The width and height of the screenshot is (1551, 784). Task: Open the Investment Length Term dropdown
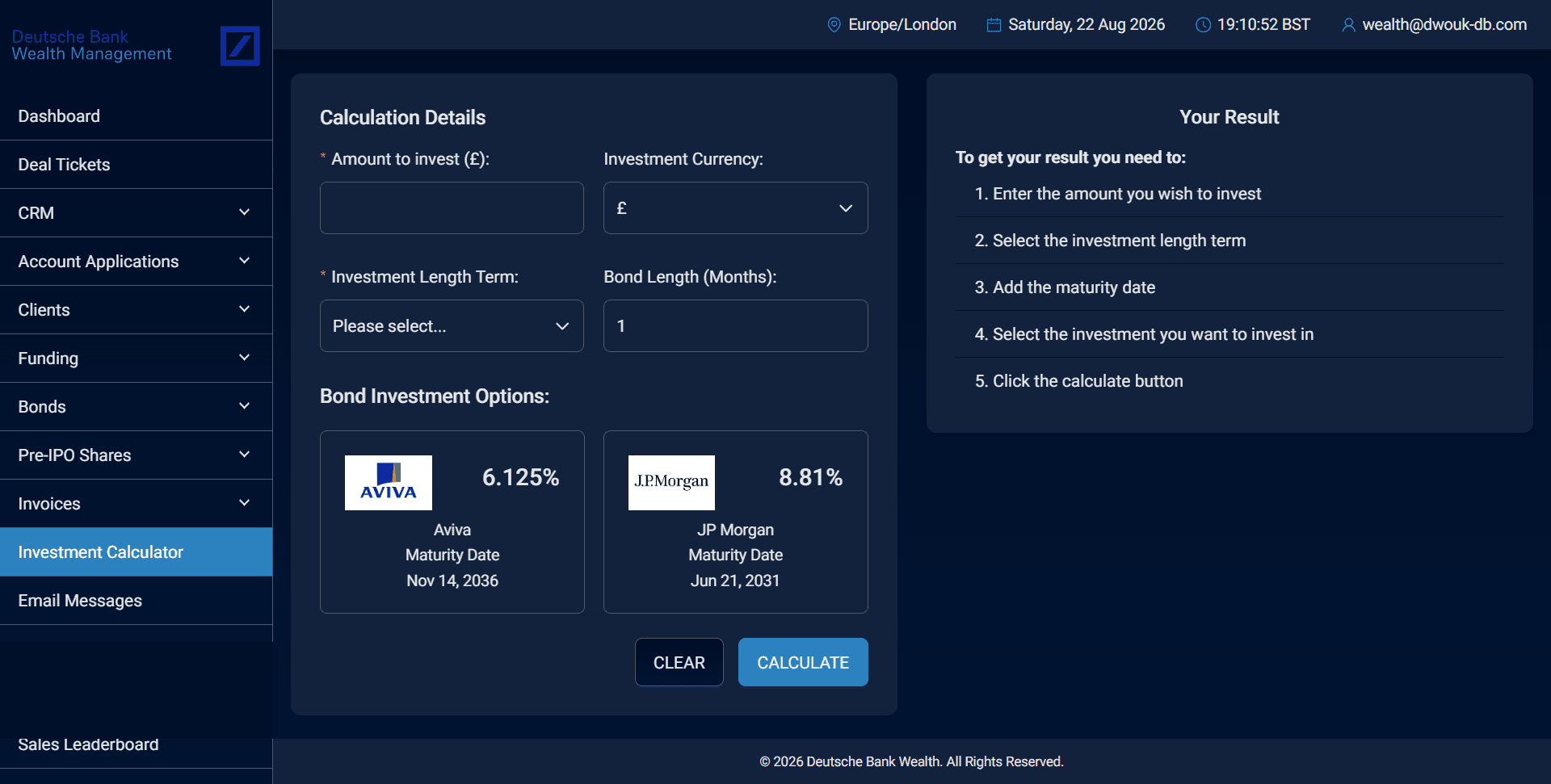(x=452, y=326)
